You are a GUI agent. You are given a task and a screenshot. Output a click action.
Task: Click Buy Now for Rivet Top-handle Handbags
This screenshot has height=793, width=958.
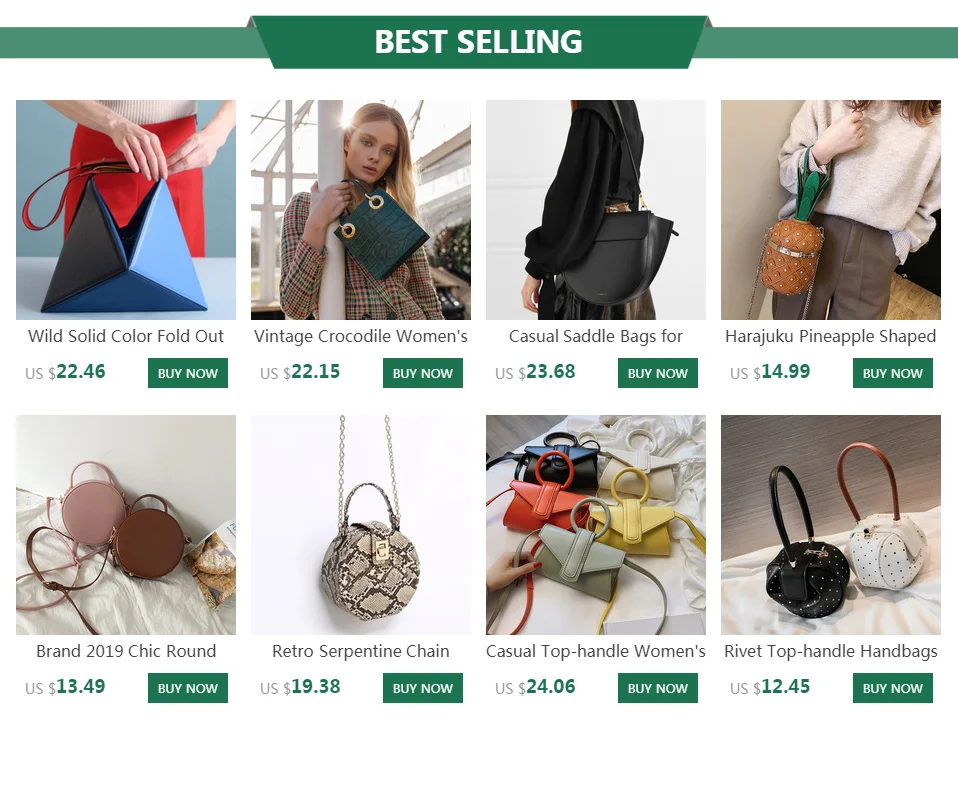tap(893, 688)
